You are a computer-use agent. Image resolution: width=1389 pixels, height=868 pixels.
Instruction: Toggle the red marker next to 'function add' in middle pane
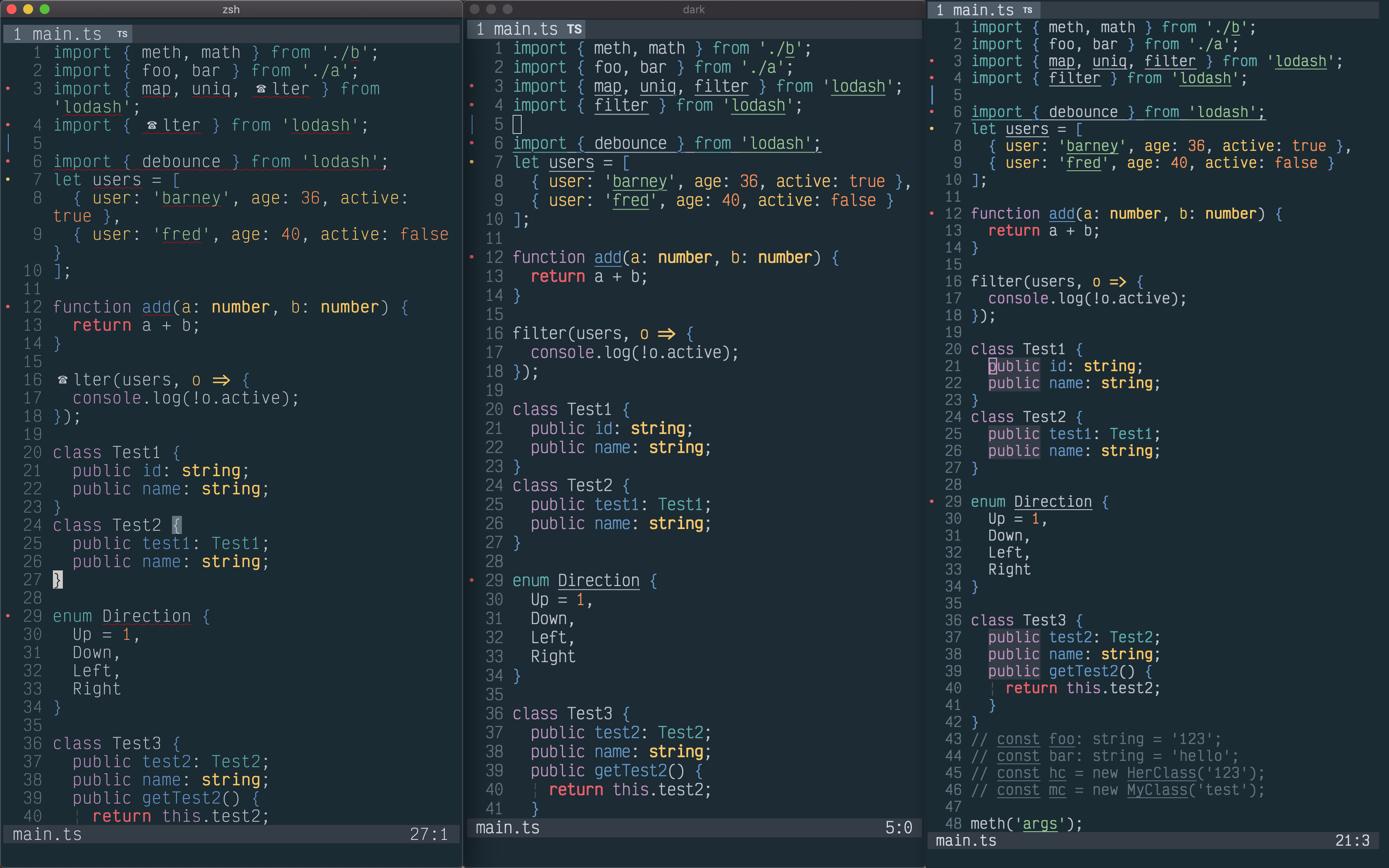click(x=473, y=257)
